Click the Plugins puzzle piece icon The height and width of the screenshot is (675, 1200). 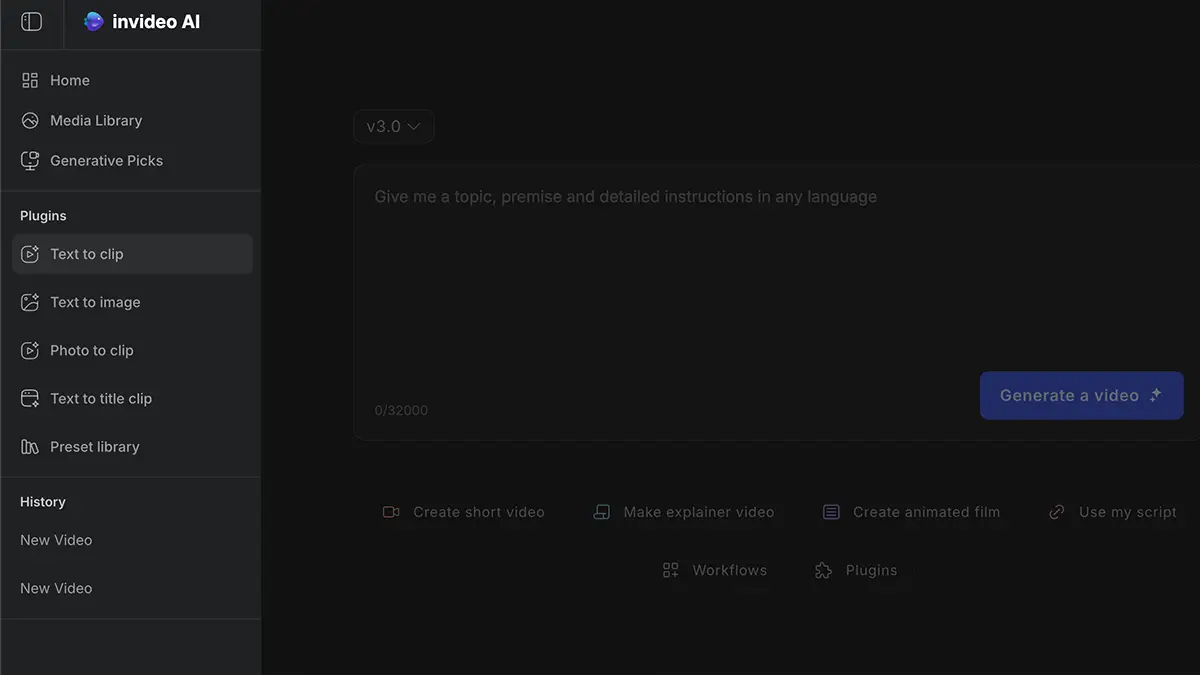823,570
